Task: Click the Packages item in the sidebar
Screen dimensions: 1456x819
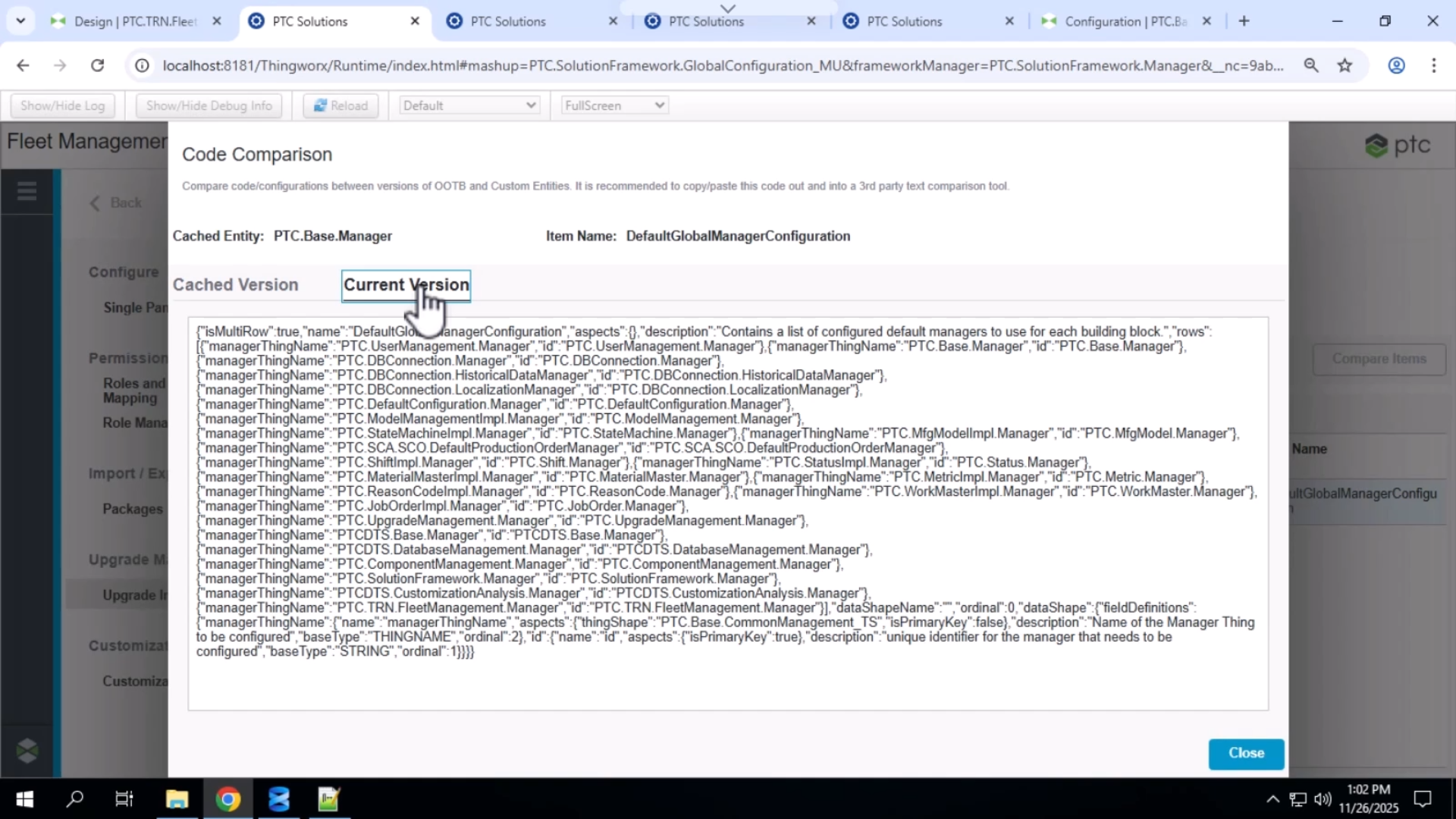Action: point(133,509)
